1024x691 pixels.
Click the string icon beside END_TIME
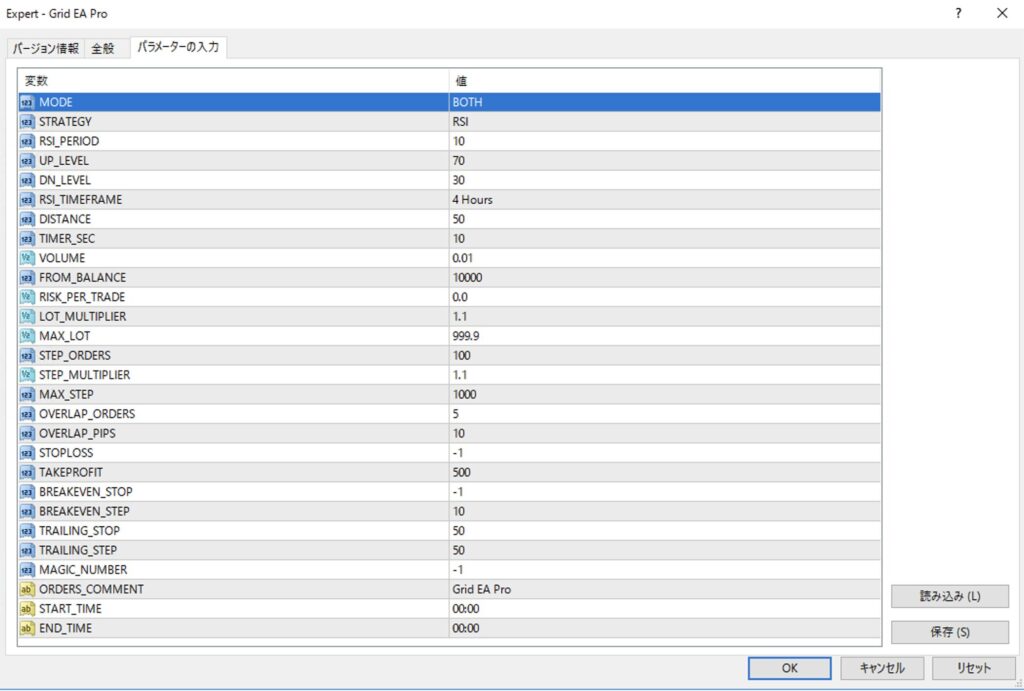27,628
